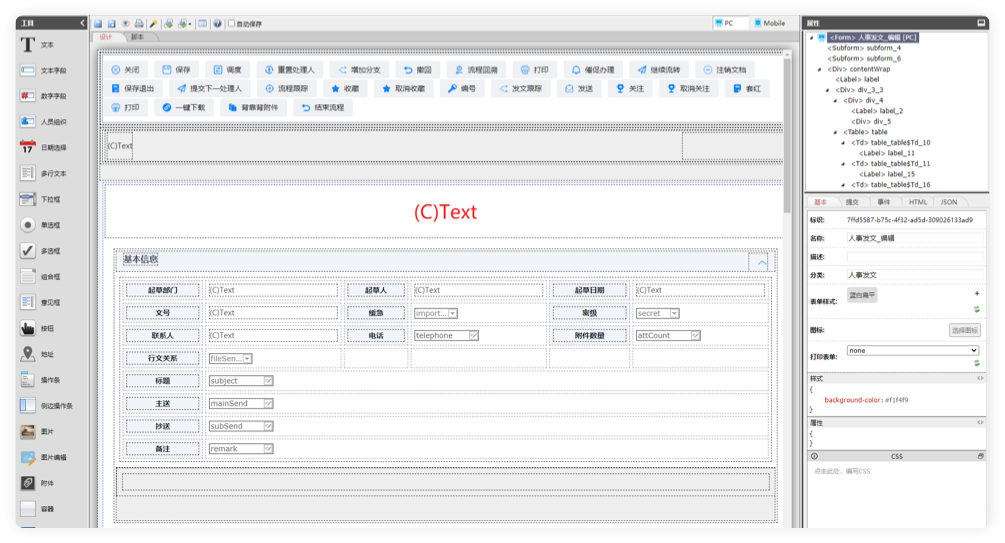The width and height of the screenshot is (1005, 543).
Task: Click the first save disk toolbar icon
Action: [98, 24]
